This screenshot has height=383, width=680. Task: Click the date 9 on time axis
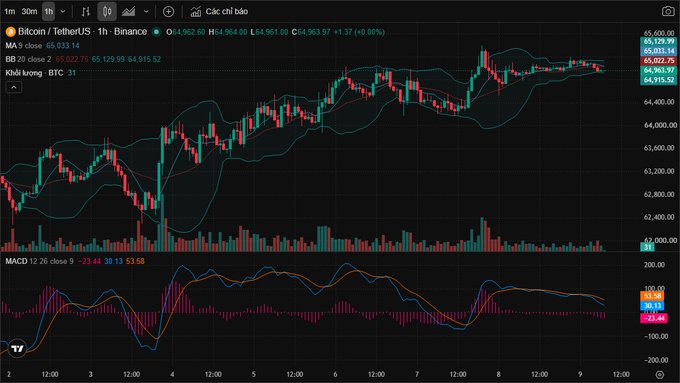[x=580, y=374]
